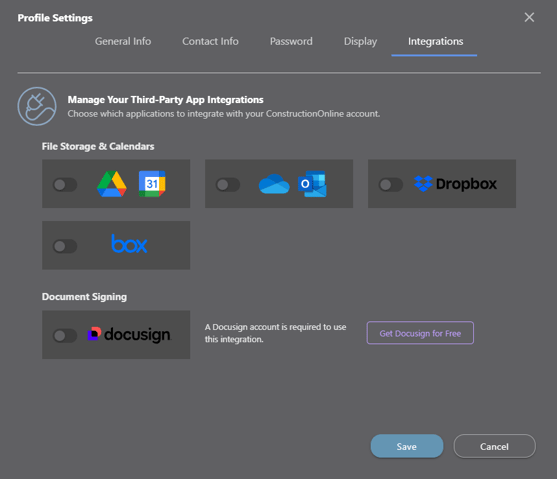Toggle the Docusign integration on
Viewport: 557px width, 479px height.
65,336
